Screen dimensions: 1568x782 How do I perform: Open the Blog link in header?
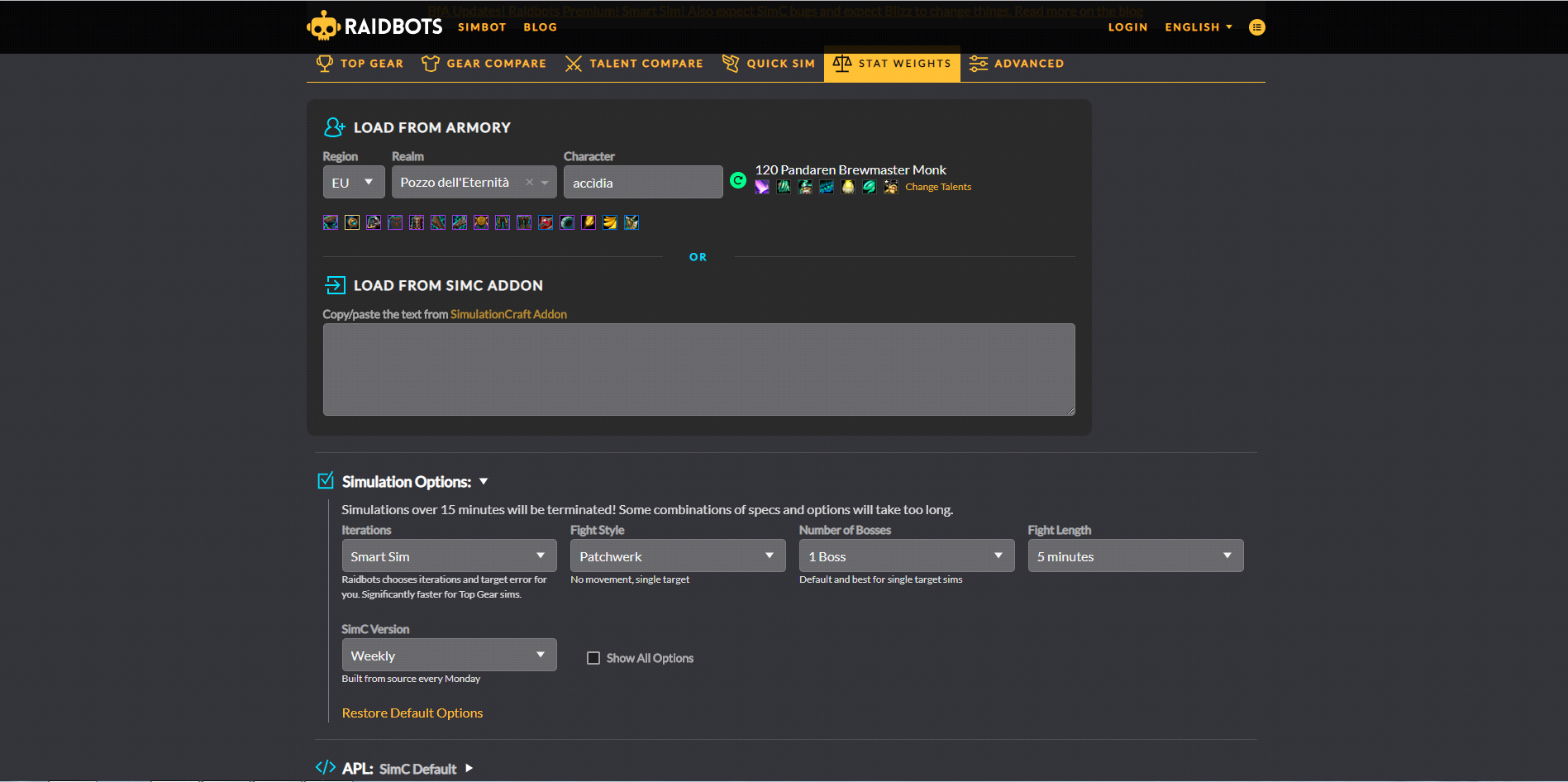tap(540, 27)
